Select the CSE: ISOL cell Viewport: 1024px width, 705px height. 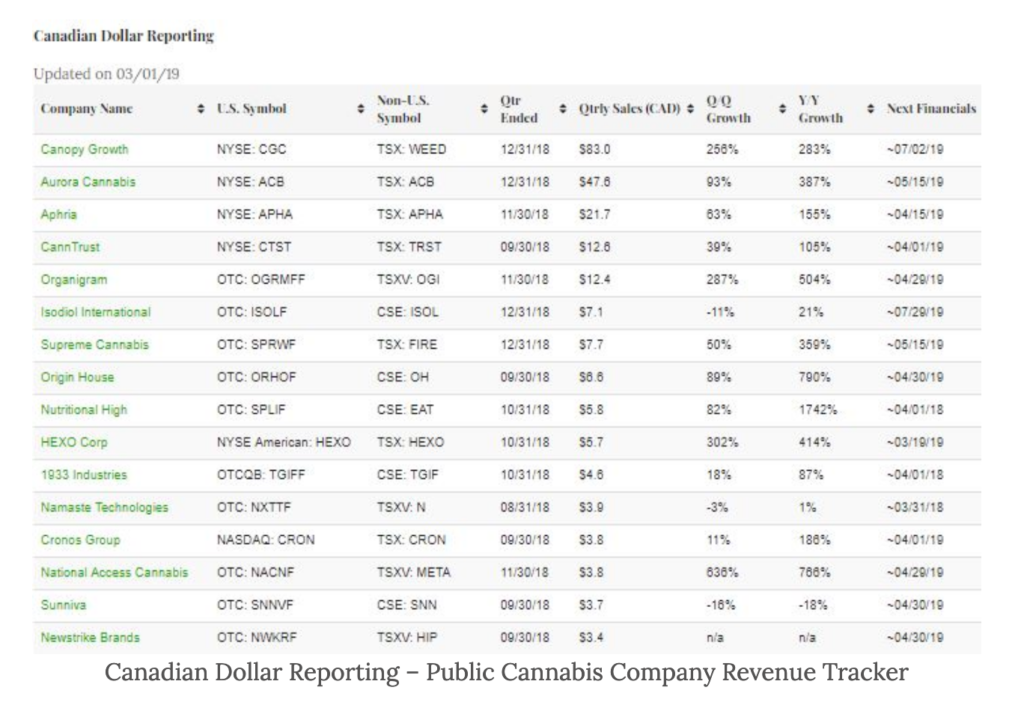click(408, 312)
